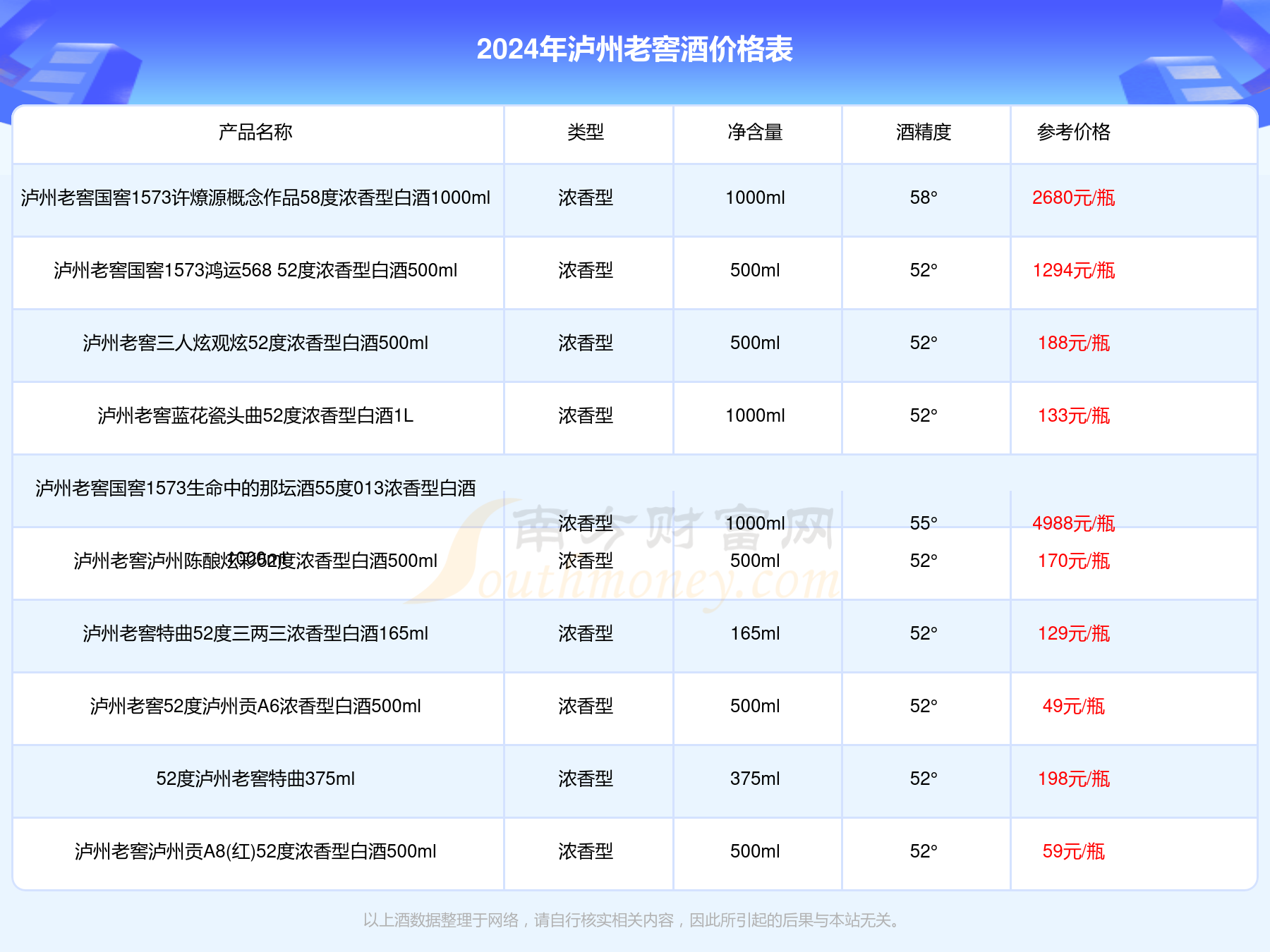The height and width of the screenshot is (952, 1270).
Task: Click the price 133元/瓶
Action: point(1074,415)
